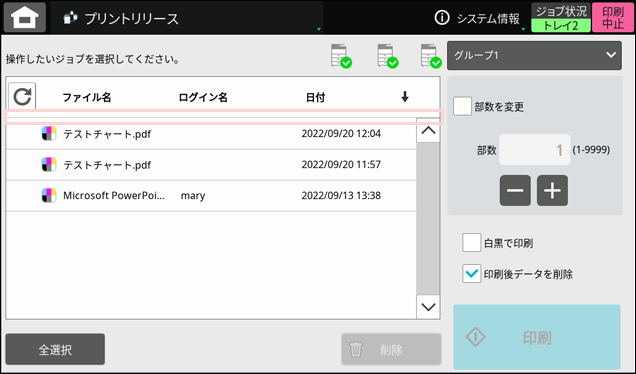The width and height of the screenshot is (636, 374).
Task: Uncheck 印刷後データを削除
Action: coord(471,273)
